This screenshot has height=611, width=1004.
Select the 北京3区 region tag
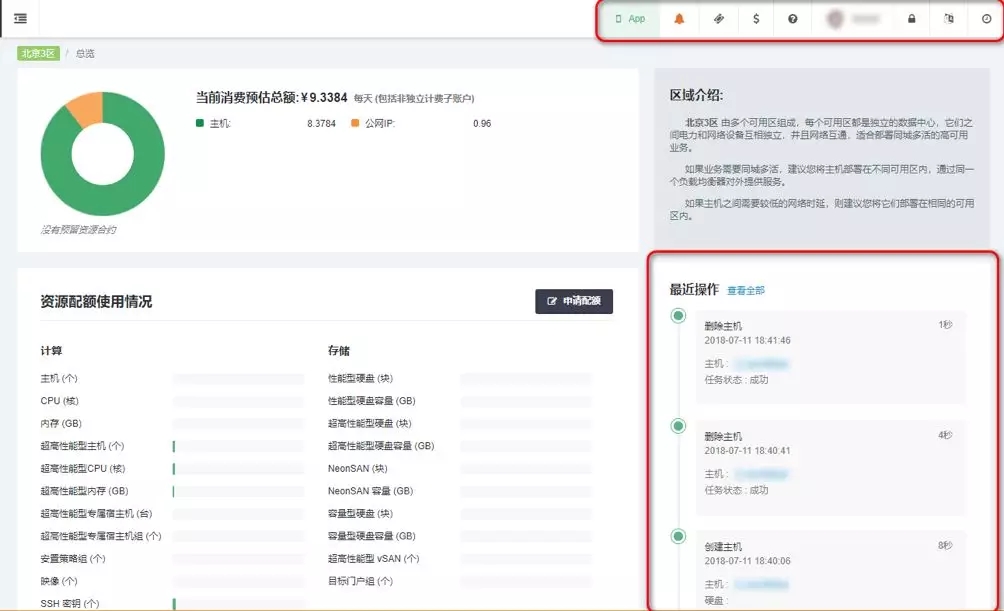pyautogui.click(x=38, y=53)
